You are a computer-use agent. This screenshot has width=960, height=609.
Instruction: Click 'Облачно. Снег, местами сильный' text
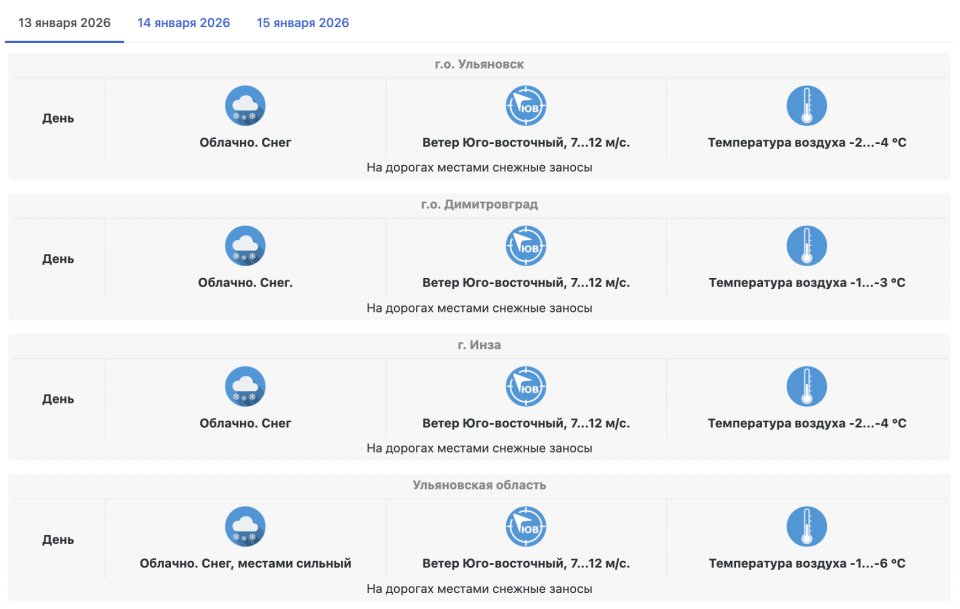tap(245, 564)
